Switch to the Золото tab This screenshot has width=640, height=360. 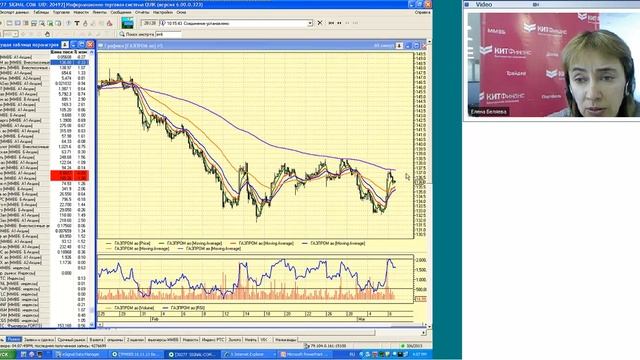pyautogui.click(x=235, y=340)
